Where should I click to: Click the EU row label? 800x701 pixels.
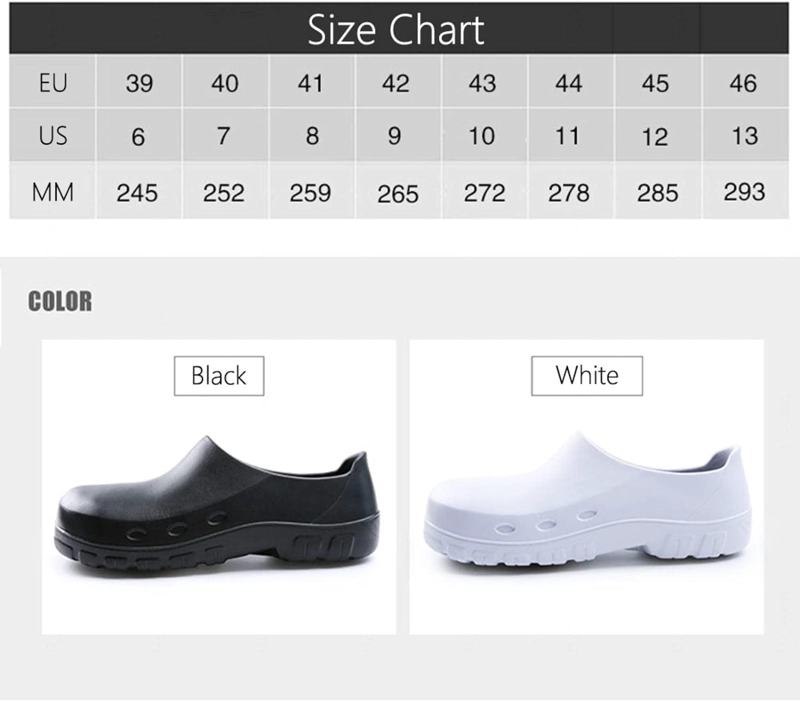click(53, 82)
